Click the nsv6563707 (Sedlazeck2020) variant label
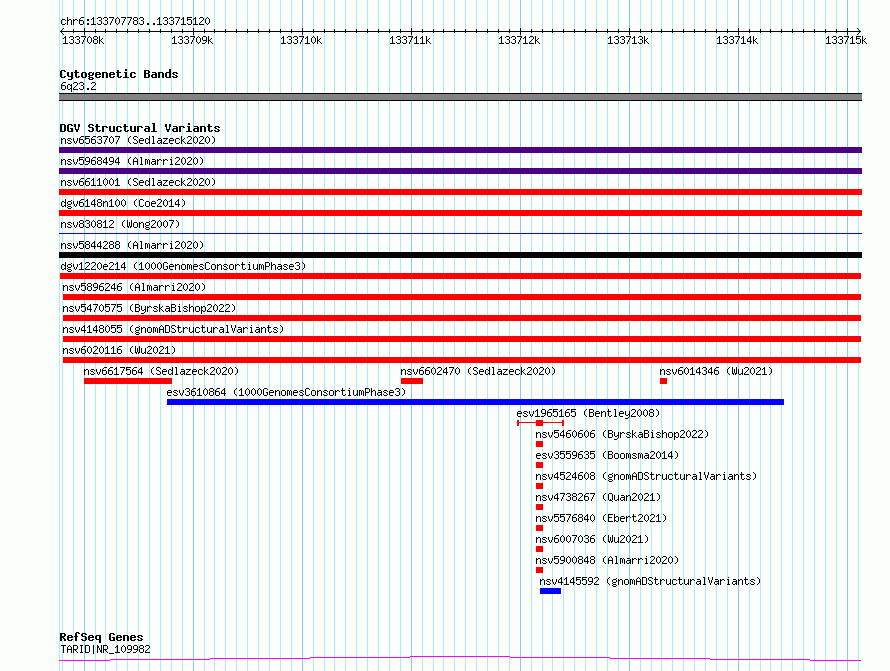The image size is (890, 671). click(x=138, y=140)
